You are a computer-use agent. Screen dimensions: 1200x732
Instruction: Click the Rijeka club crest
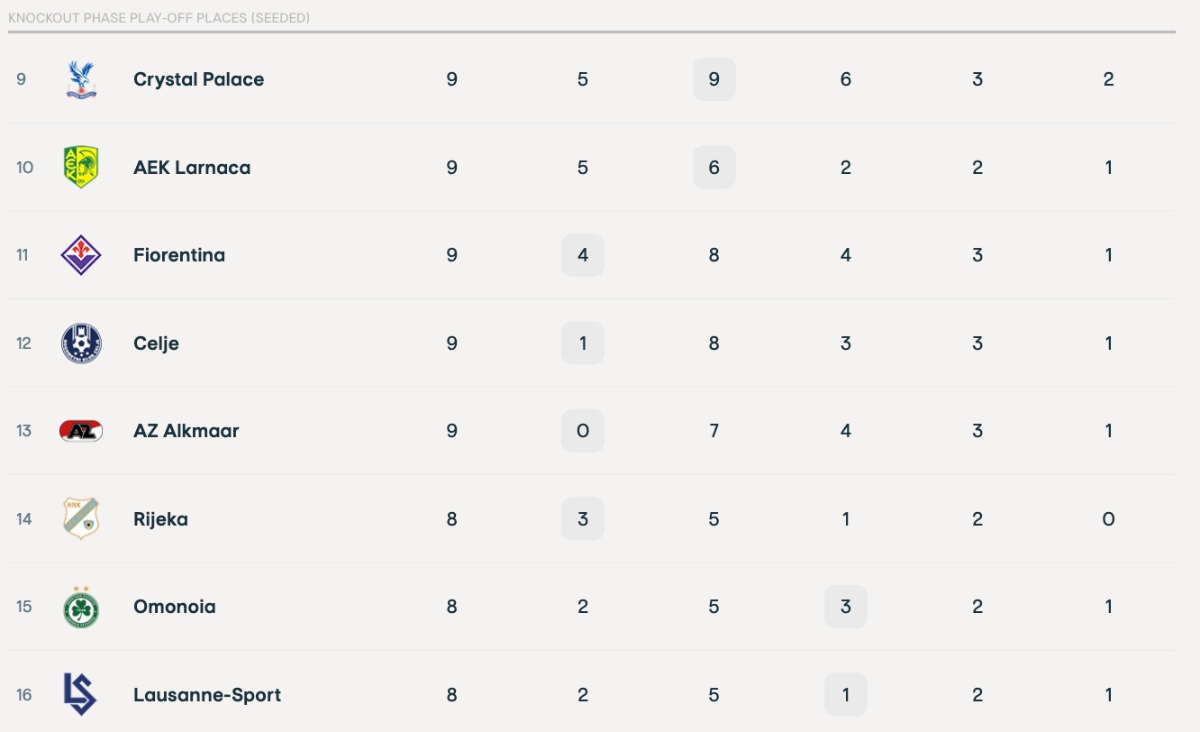coord(81,519)
